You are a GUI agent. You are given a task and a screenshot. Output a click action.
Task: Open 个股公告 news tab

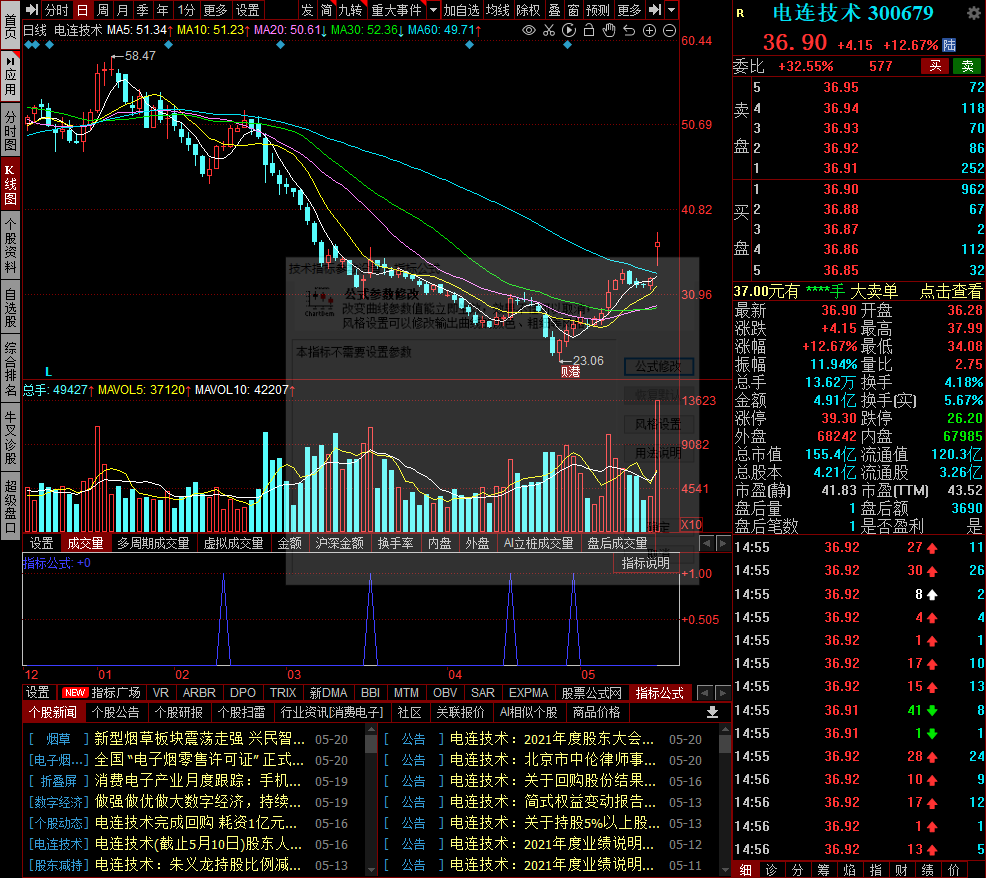coord(115,712)
